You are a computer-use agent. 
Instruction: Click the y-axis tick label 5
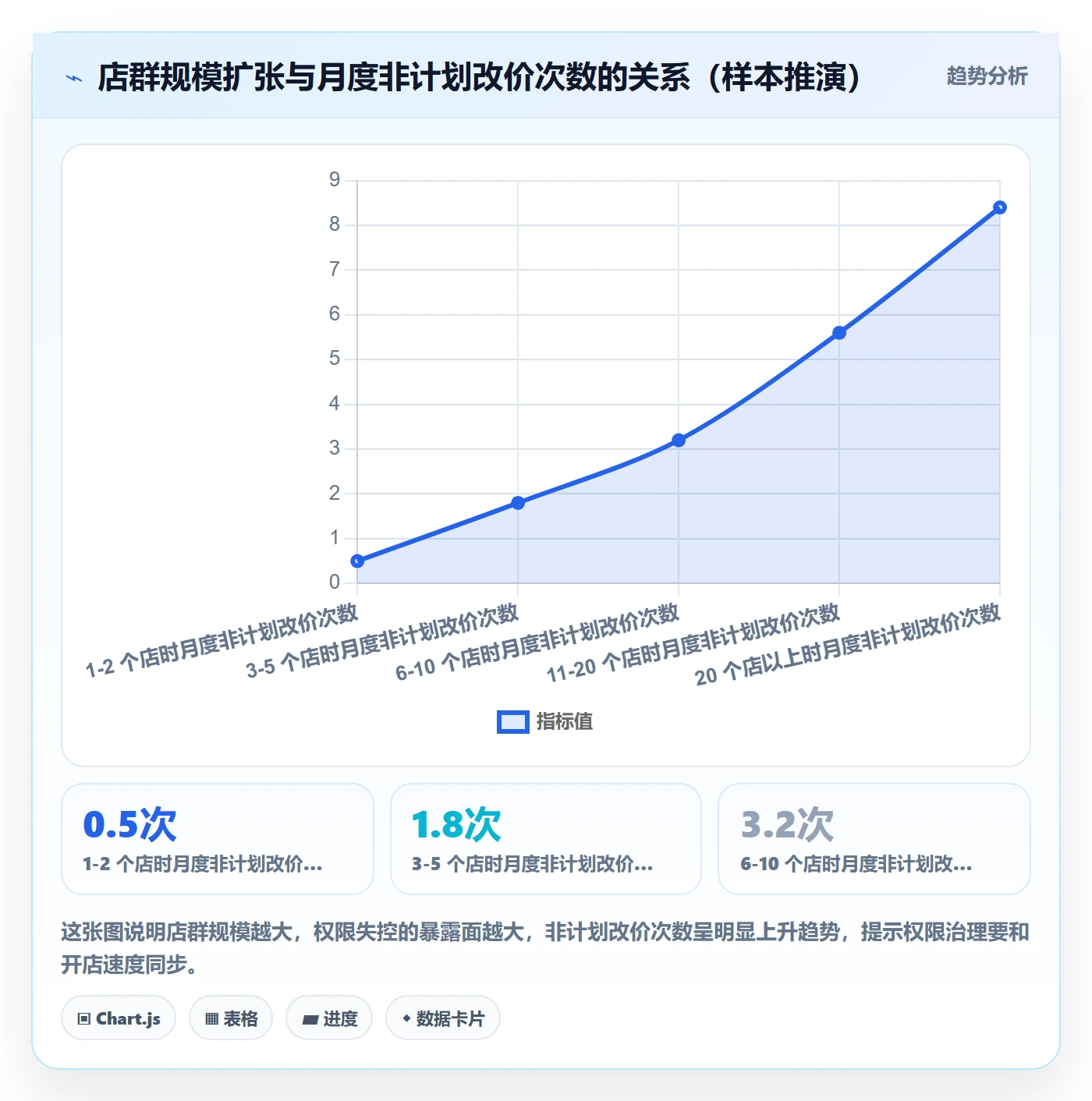(335, 359)
